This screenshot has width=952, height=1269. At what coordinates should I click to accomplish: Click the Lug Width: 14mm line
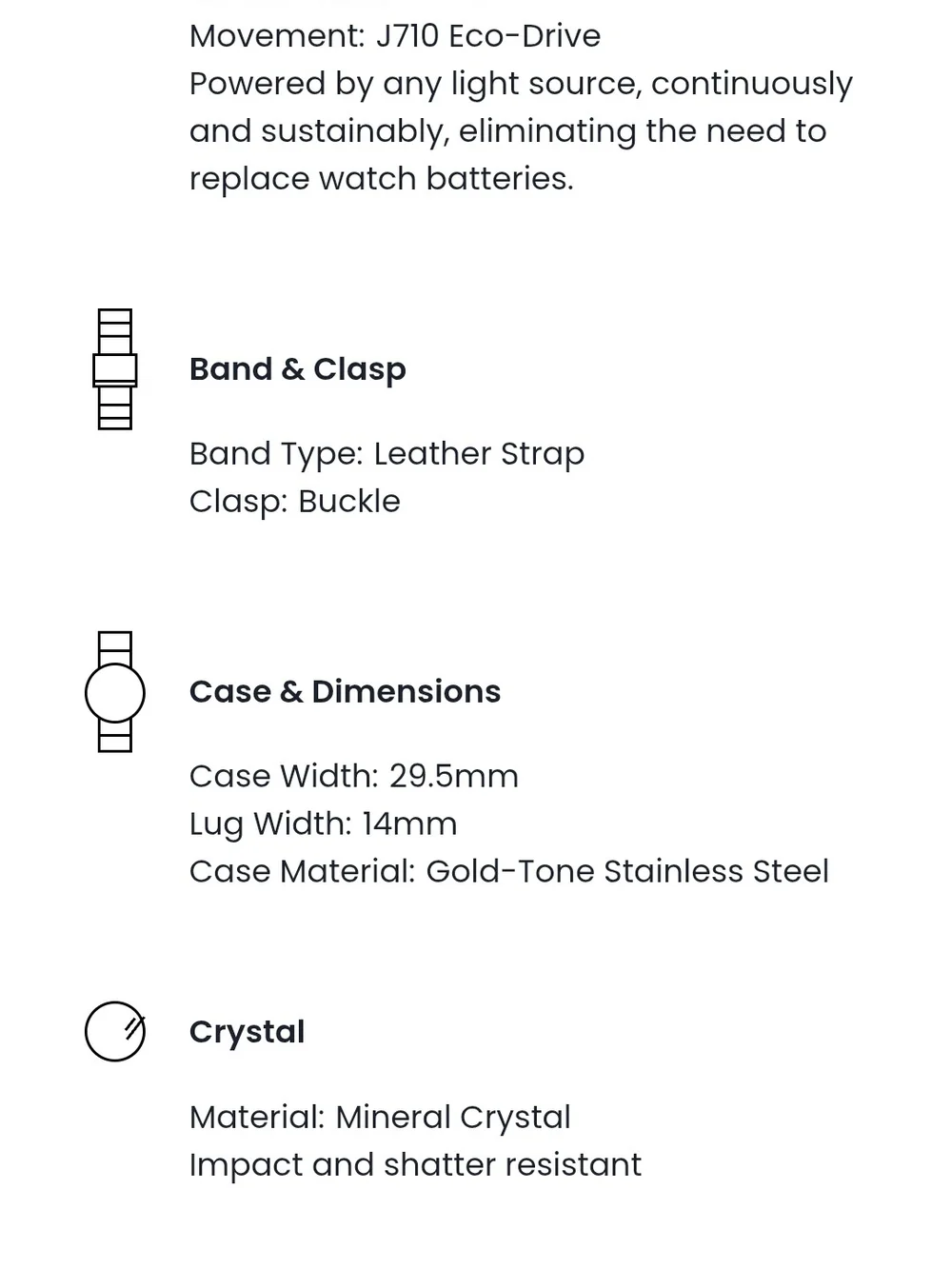coord(323,824)
